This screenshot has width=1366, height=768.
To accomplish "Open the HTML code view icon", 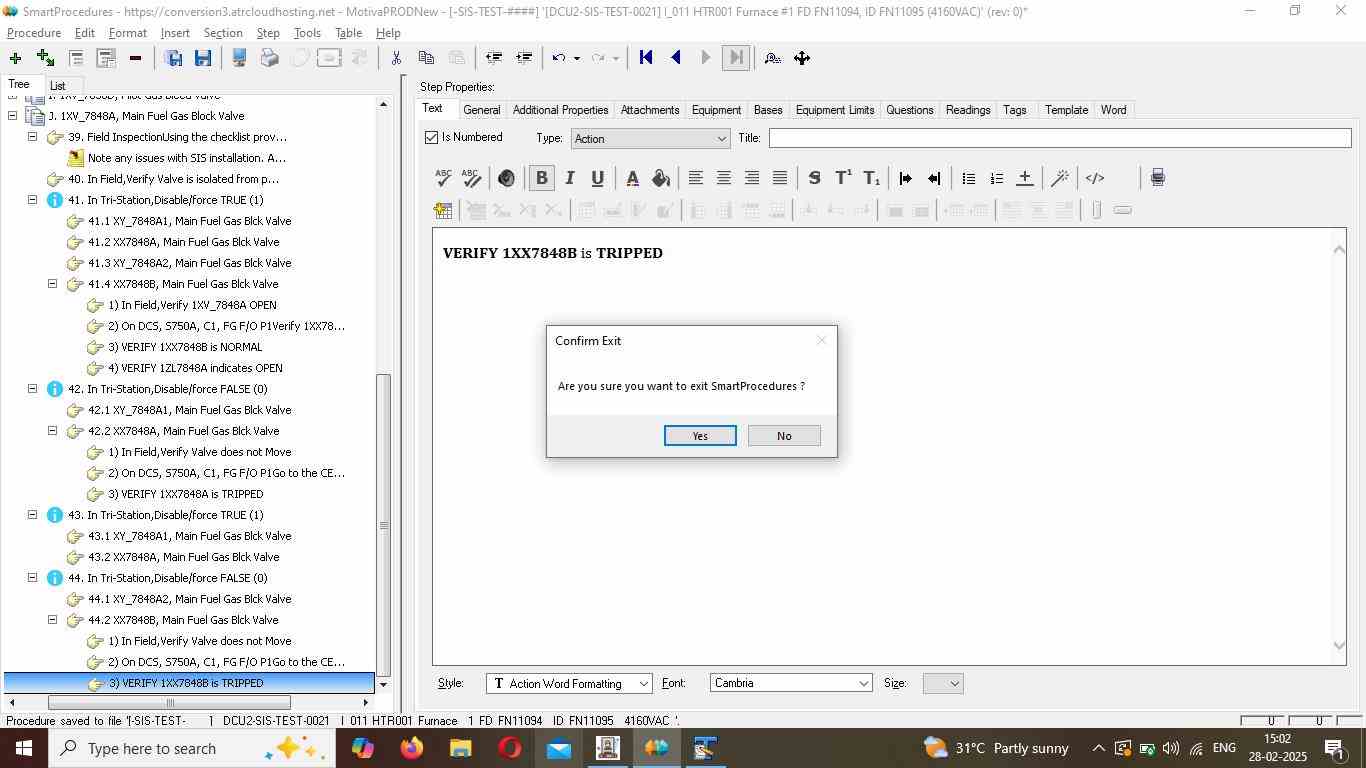I will point(1095,178).
